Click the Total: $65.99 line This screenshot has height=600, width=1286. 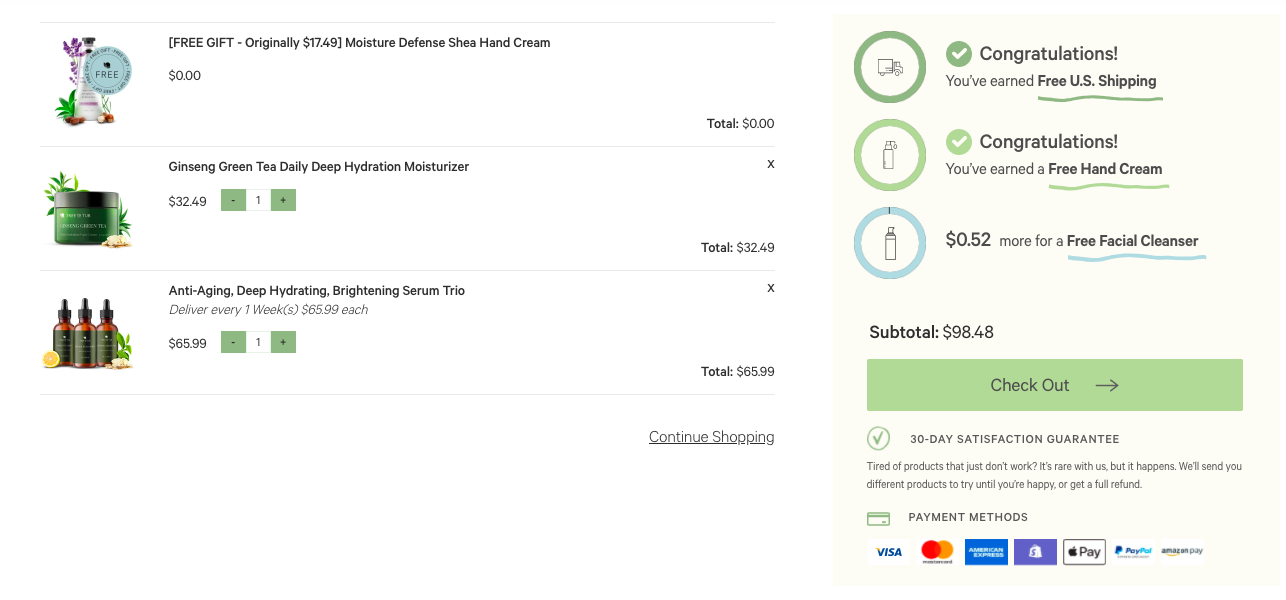[x=738, y=372]
